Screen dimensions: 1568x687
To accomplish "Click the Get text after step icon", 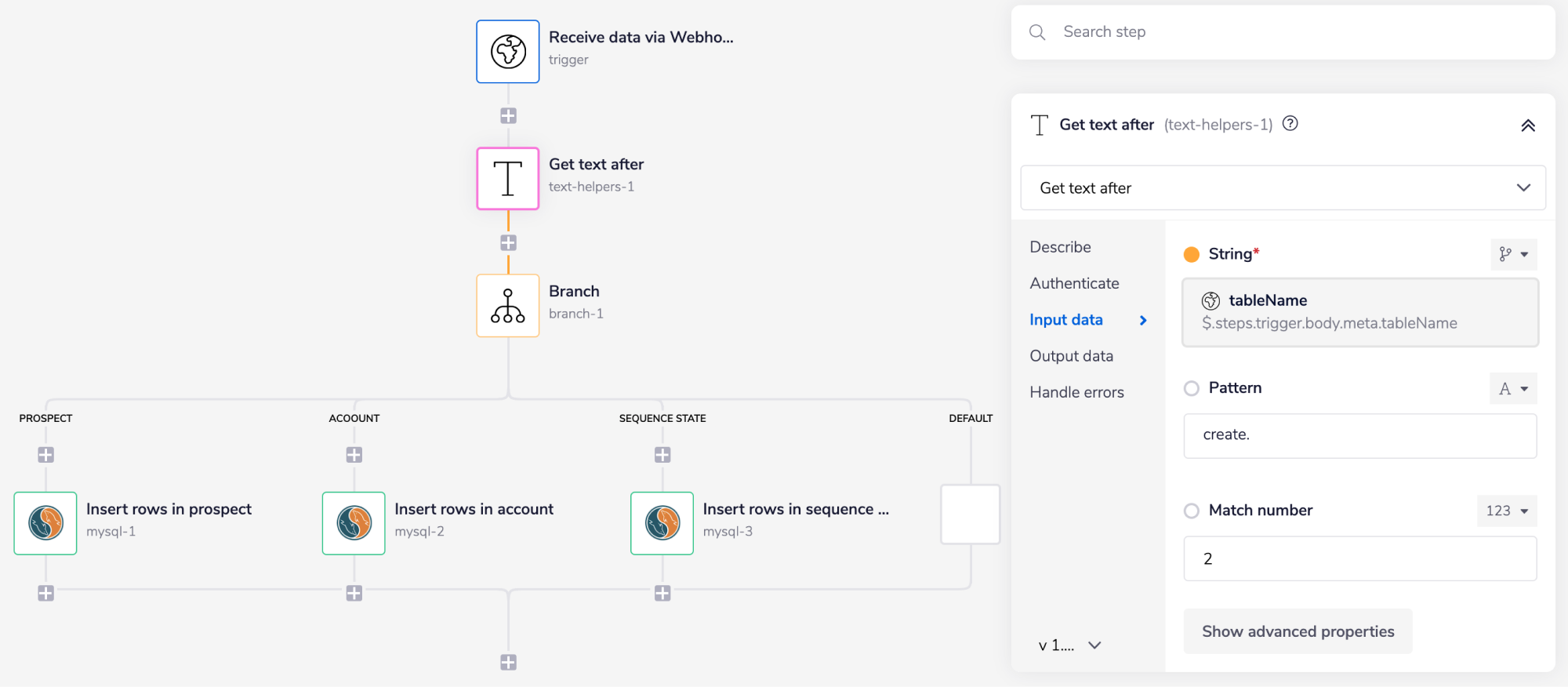I will click(508, 179).
